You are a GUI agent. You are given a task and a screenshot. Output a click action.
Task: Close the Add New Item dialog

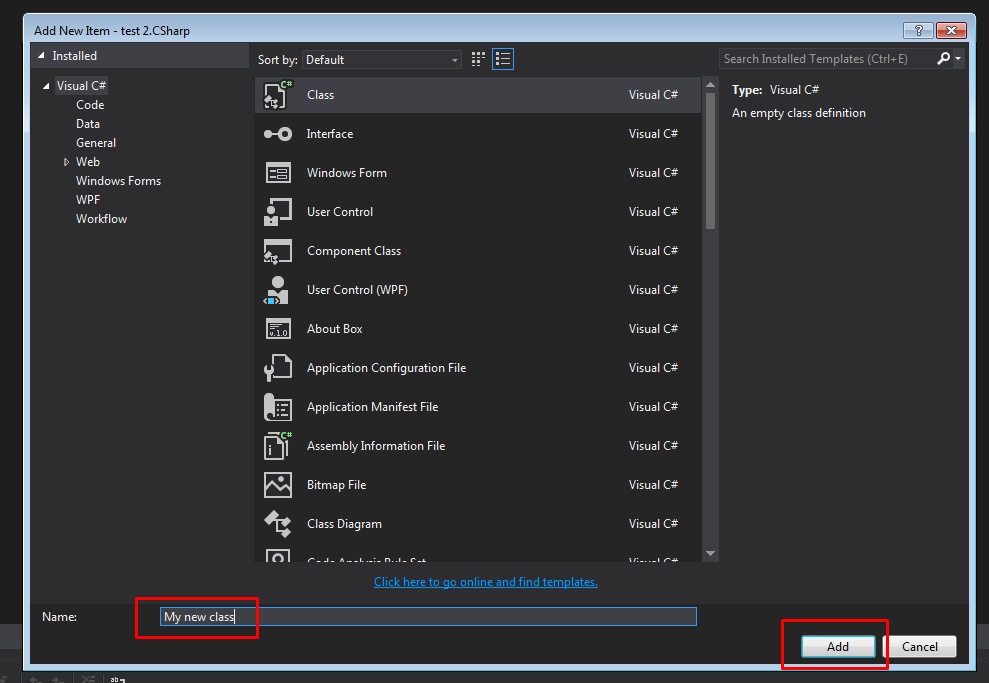[x=951, y=30]
